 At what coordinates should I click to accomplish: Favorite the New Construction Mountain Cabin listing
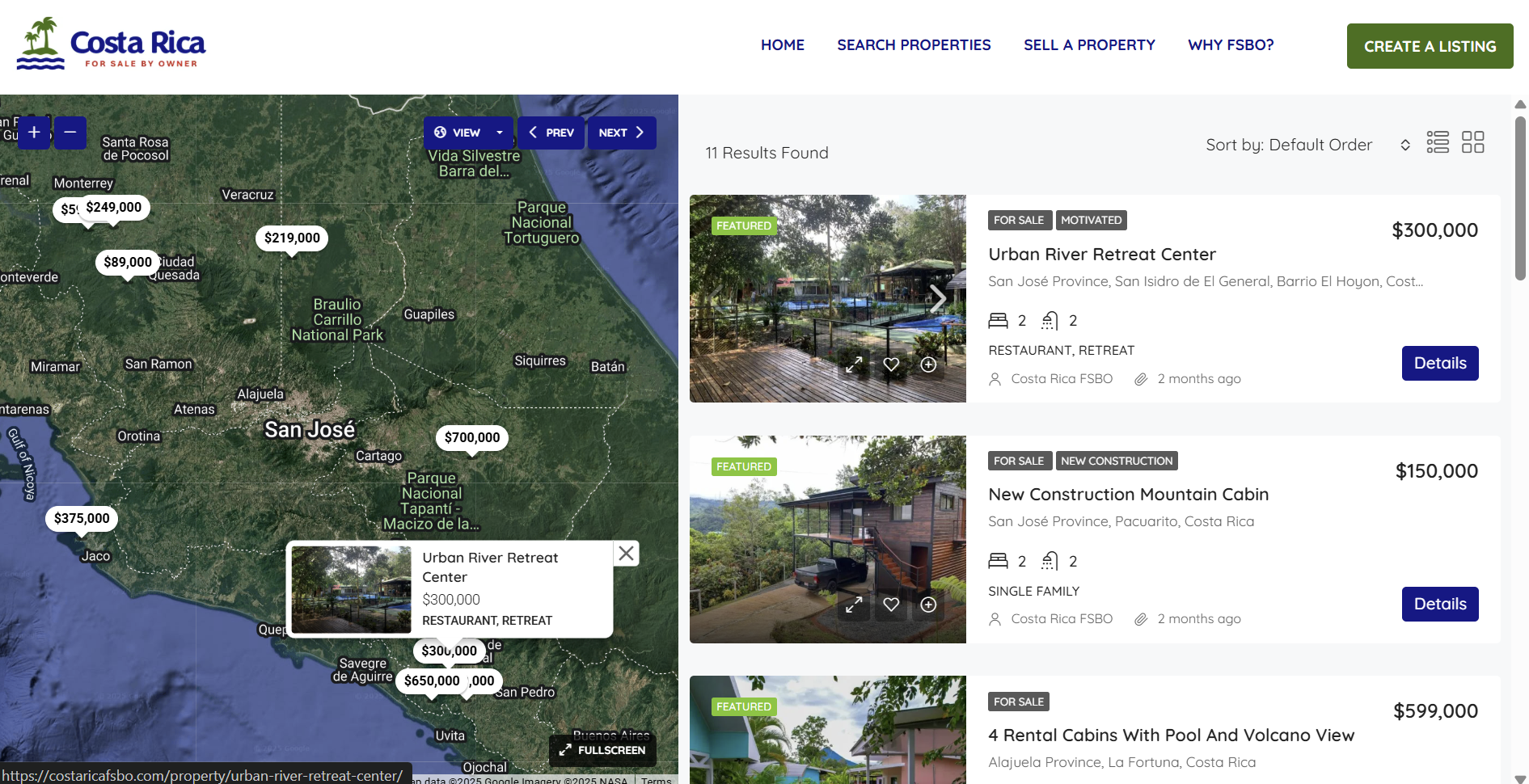[891, 605]
